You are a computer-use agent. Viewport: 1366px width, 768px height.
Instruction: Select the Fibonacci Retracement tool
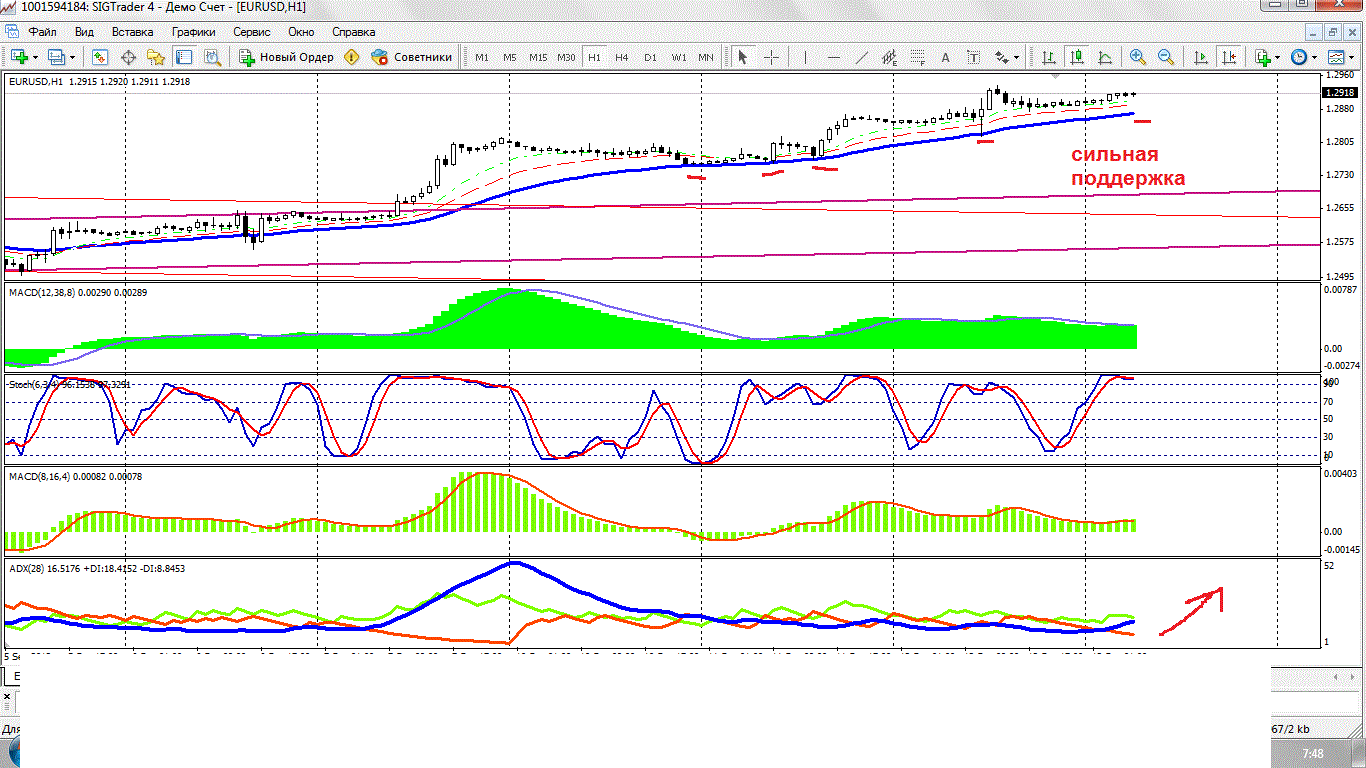point(918,57)
